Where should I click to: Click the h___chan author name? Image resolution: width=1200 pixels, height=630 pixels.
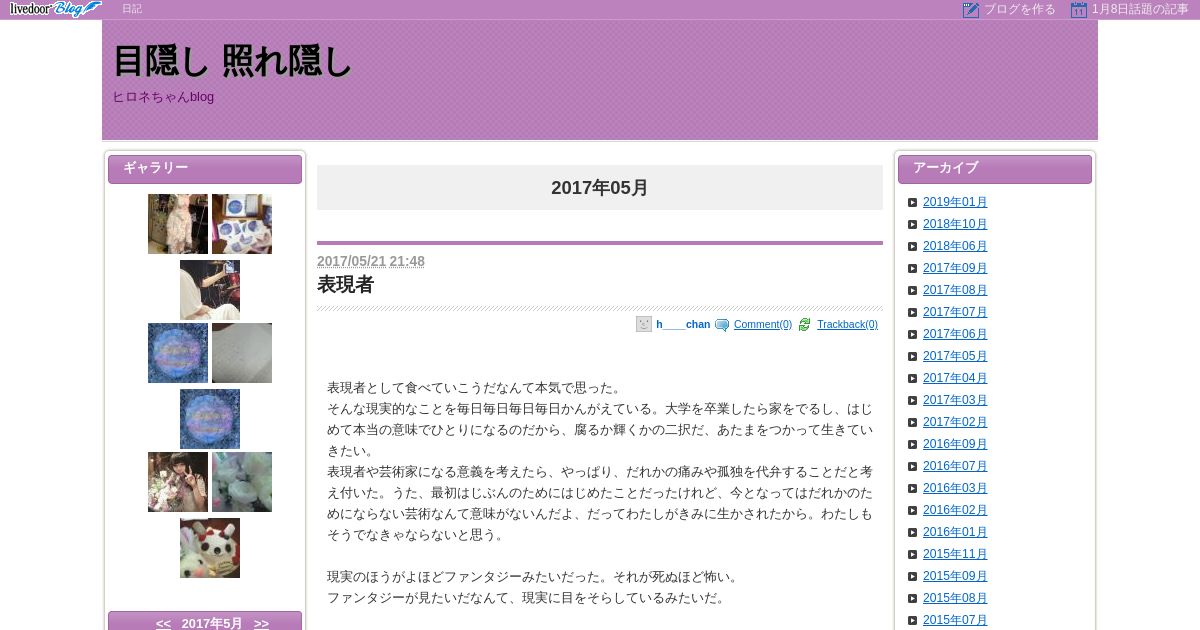point(683,324)
